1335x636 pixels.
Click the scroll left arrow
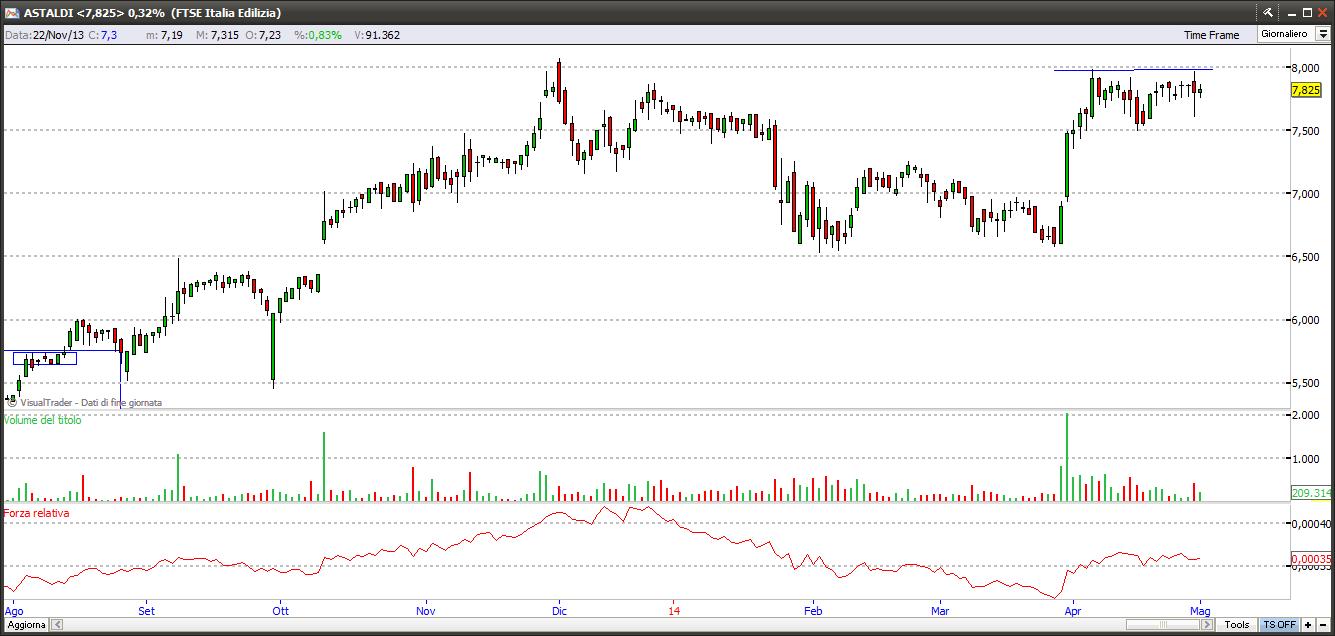pos(57,625)
